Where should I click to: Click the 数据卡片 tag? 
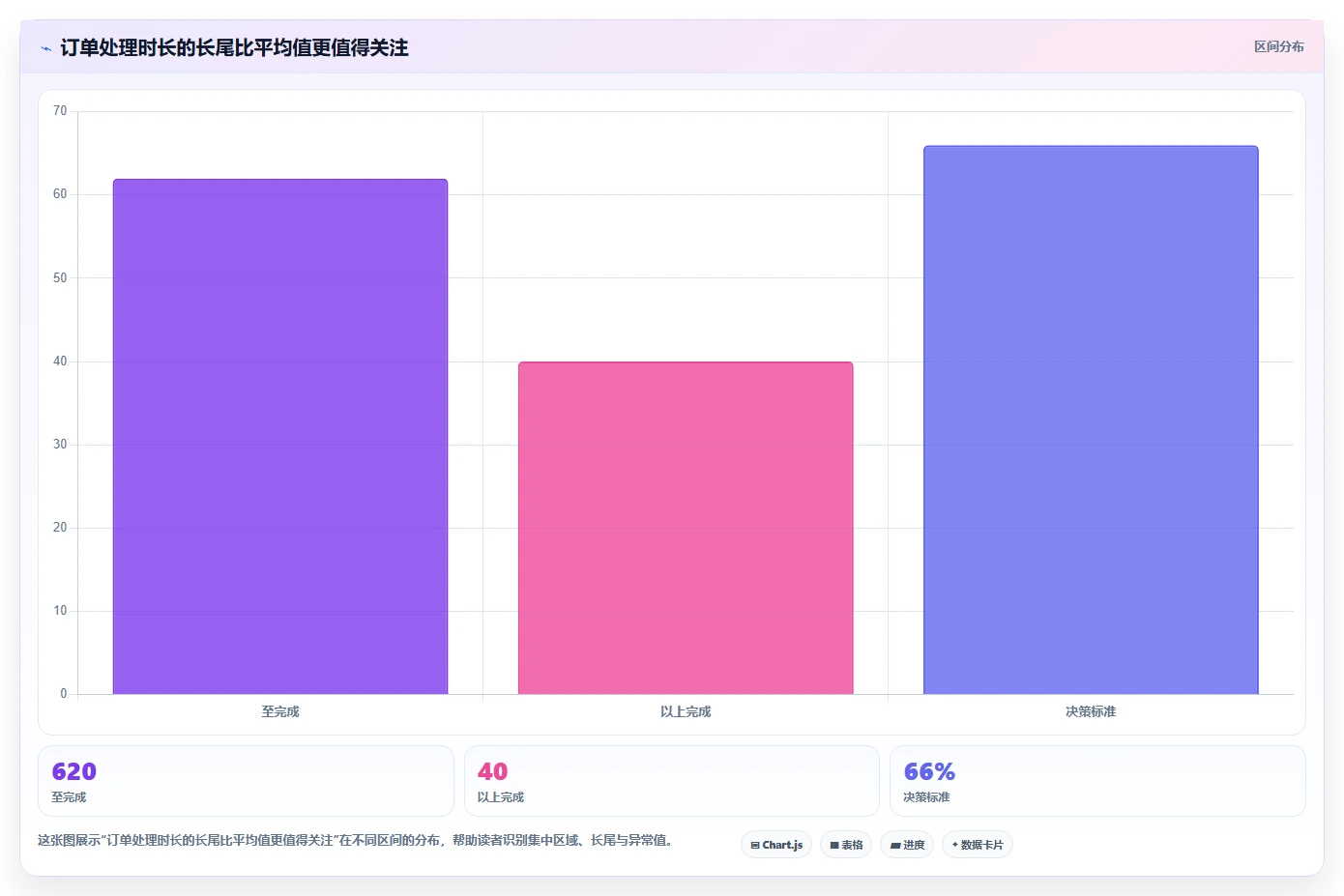click(978, 845)
